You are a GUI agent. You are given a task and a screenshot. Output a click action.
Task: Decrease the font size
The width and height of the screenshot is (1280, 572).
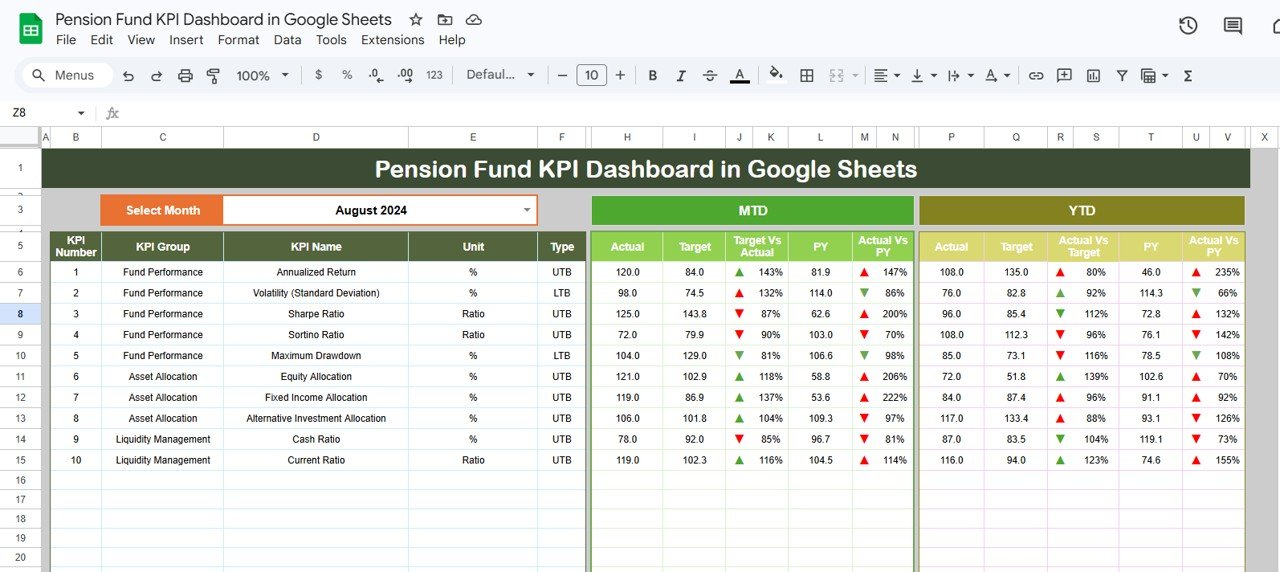[x=562, y=75]
